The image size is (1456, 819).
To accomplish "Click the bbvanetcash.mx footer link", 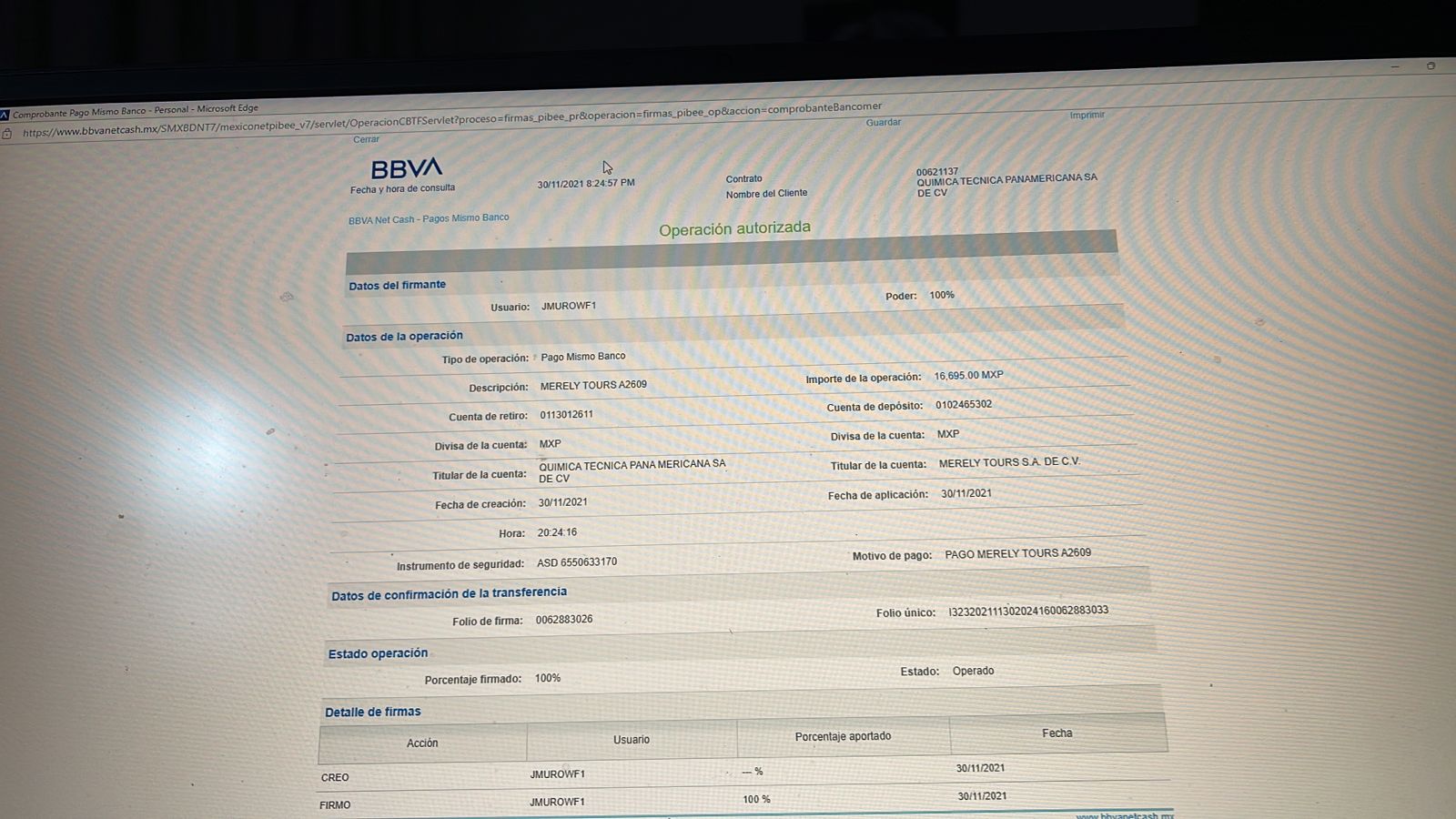I will (x=1125, y=816).
